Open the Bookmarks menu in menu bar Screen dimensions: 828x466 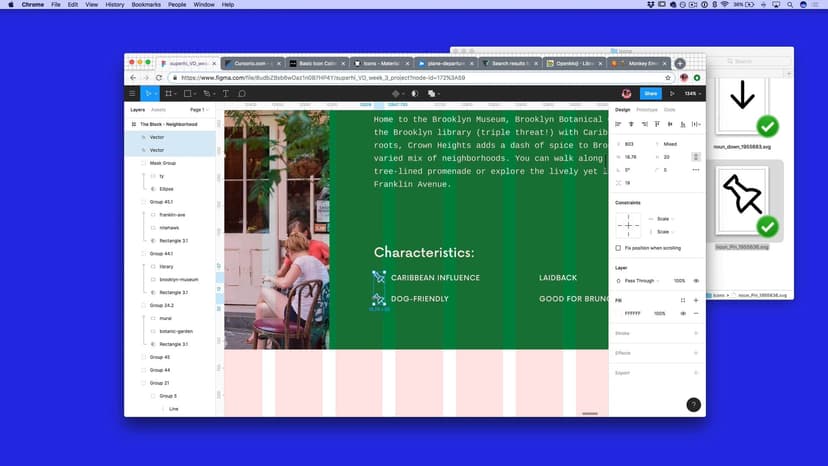pos(146,4)
